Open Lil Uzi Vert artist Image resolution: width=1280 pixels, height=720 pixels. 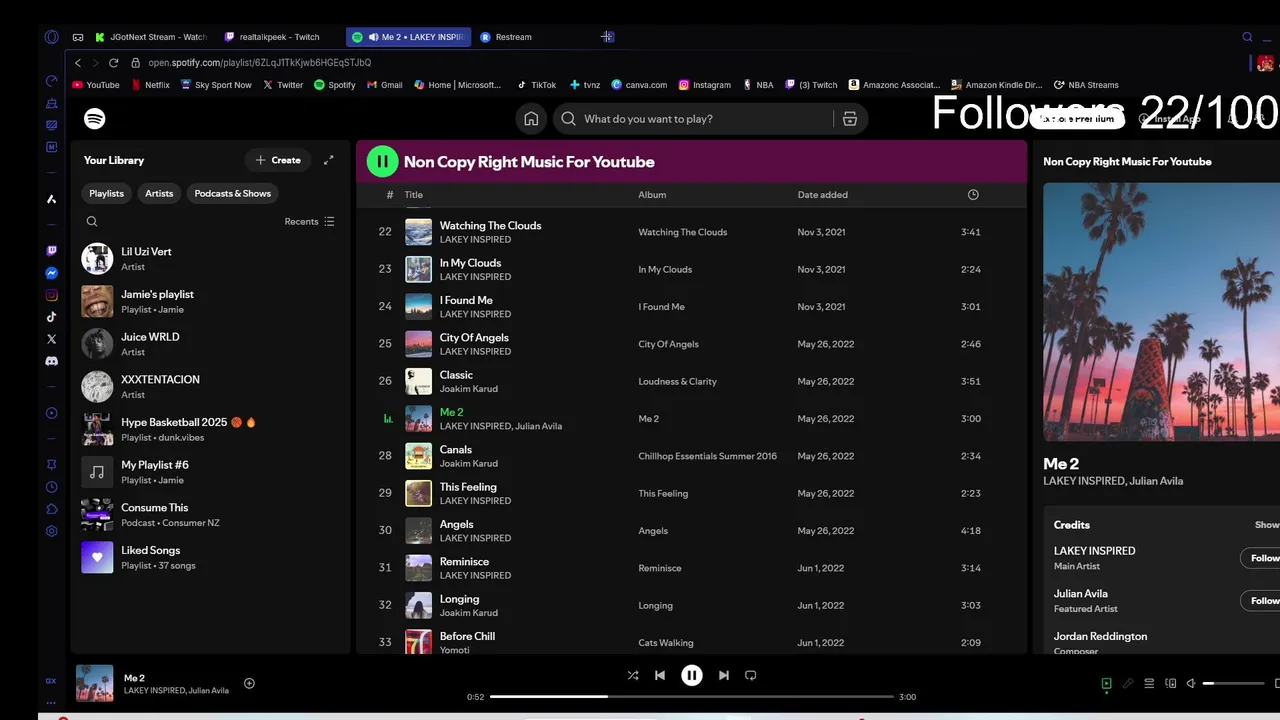coord(210,259)
